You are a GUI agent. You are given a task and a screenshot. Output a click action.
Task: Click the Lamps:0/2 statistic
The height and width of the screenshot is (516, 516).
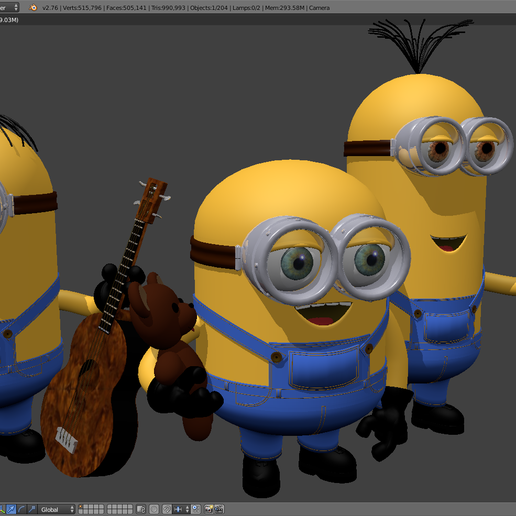(246, 7)
